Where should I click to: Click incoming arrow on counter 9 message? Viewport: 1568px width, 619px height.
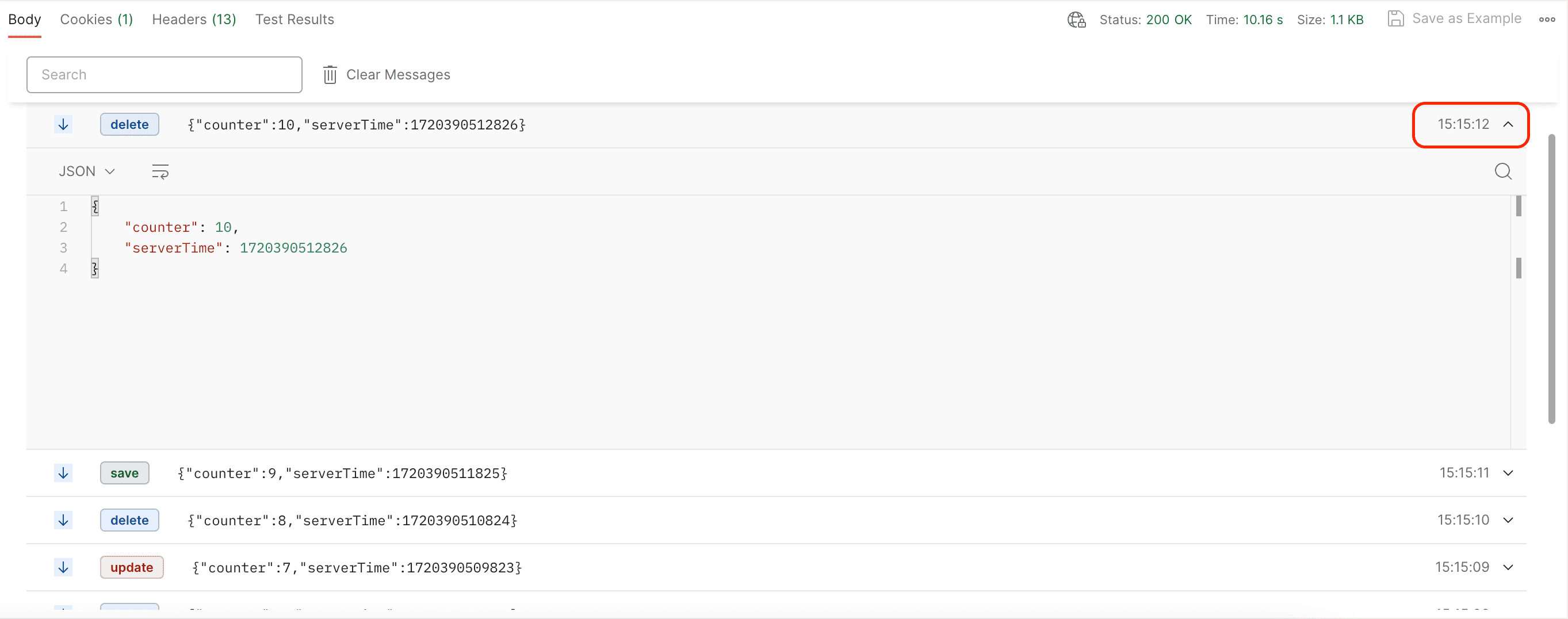tap(63, 473)
